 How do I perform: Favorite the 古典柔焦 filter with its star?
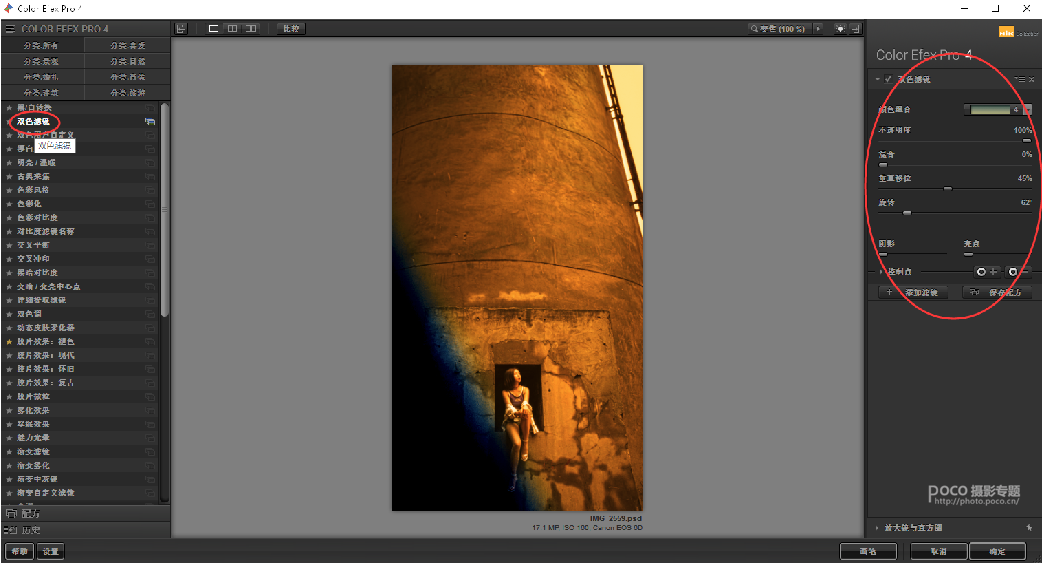(x=9, y=176)
